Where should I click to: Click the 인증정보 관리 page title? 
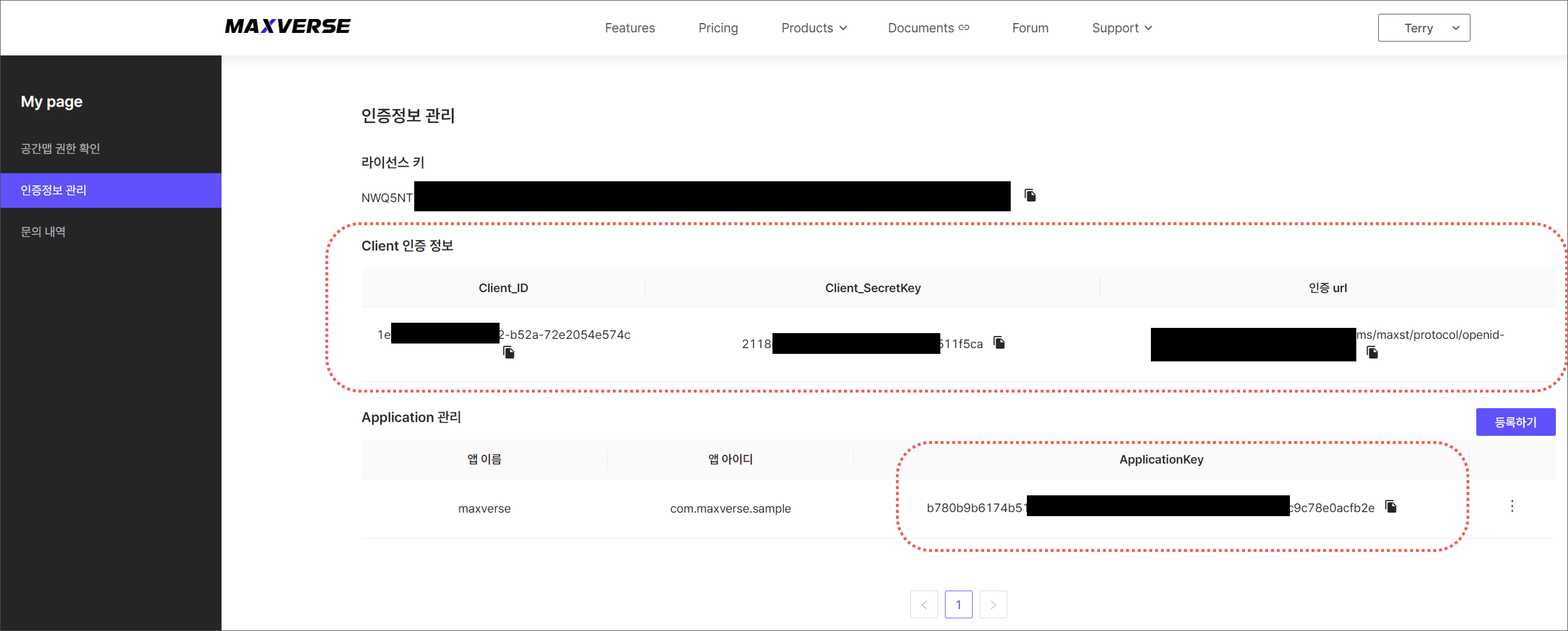coord(408,116)
